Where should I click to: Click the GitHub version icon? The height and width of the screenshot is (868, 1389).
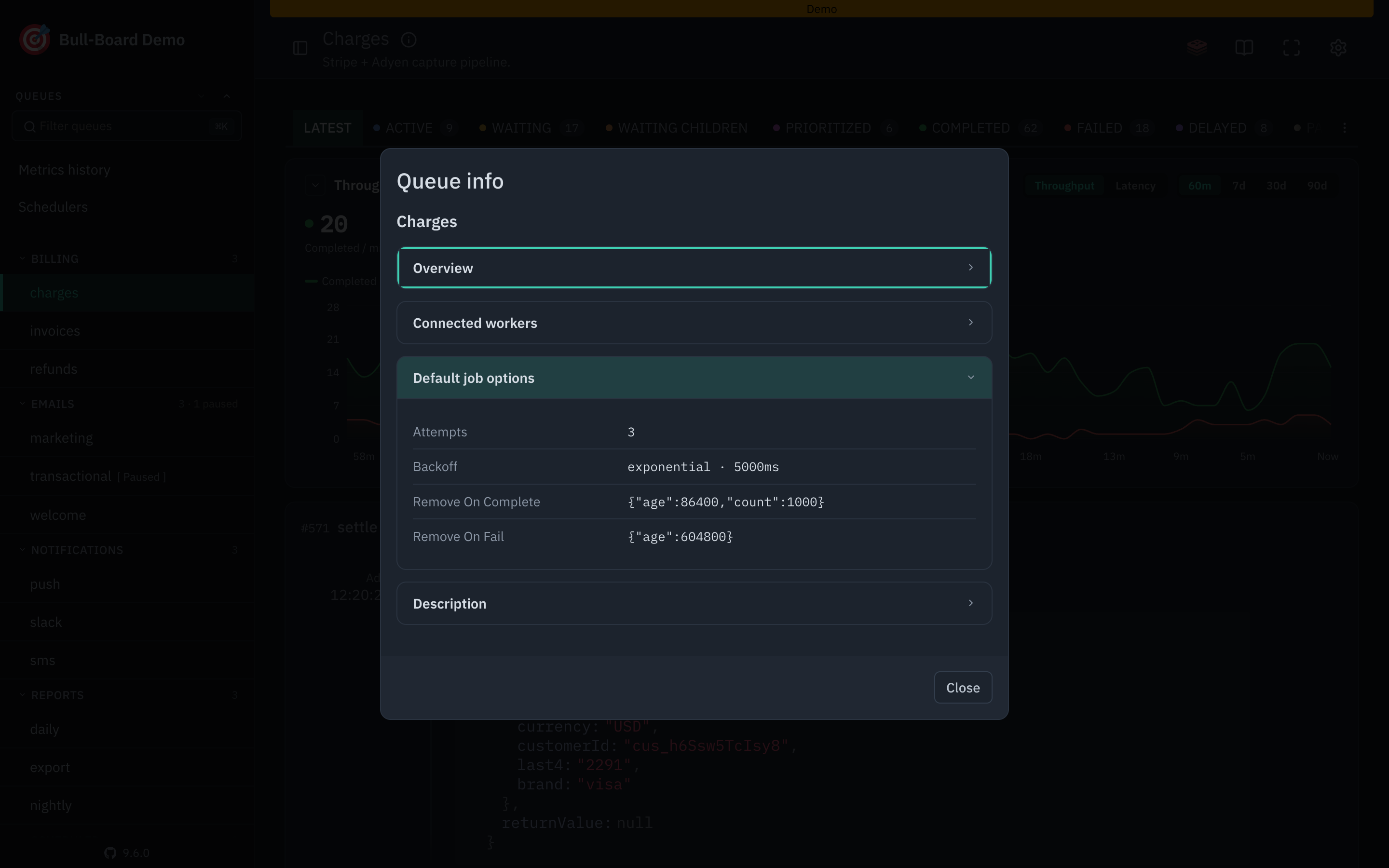coord(110,853)
